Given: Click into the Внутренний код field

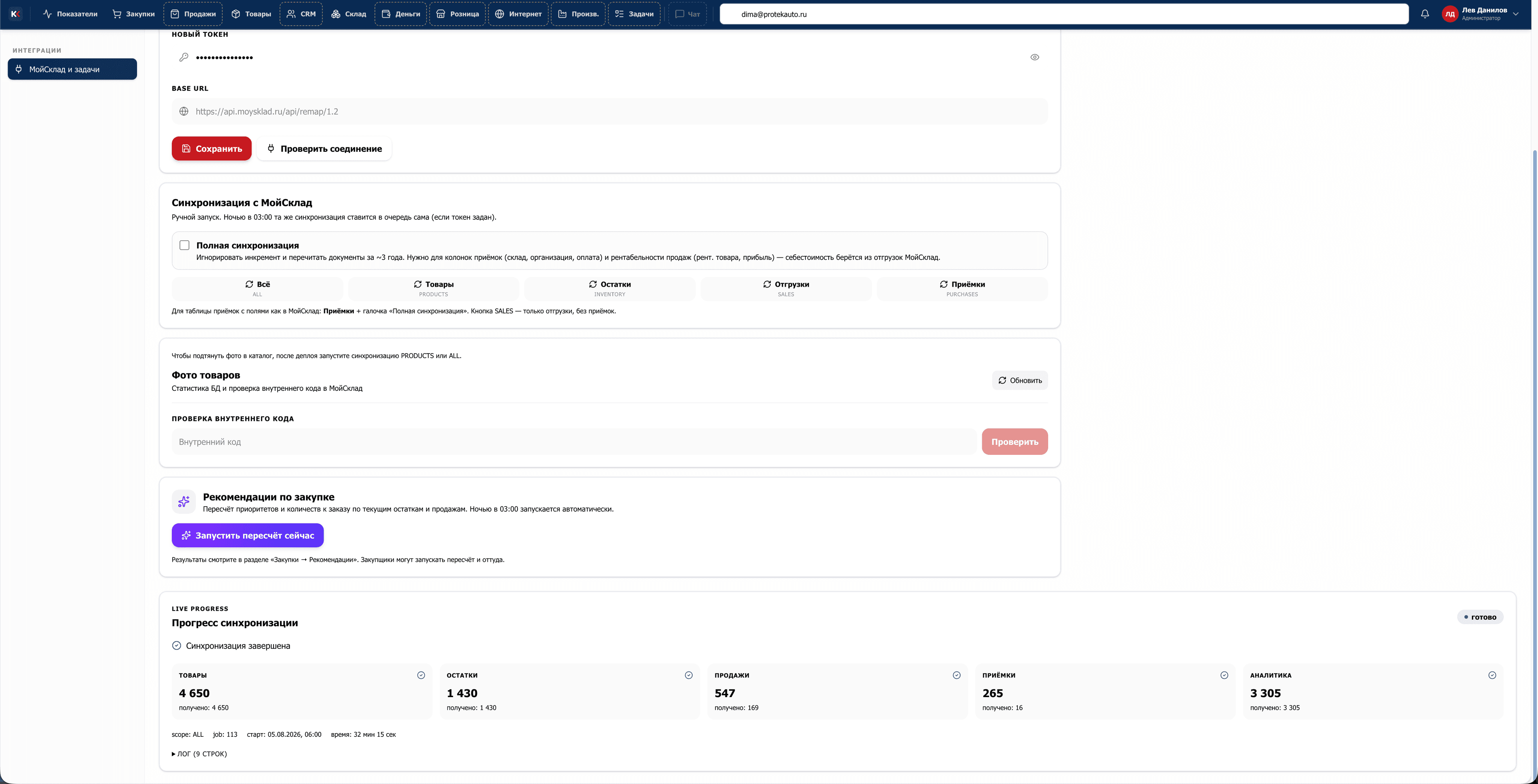Looking at the screenshot, I should [574, 442].
